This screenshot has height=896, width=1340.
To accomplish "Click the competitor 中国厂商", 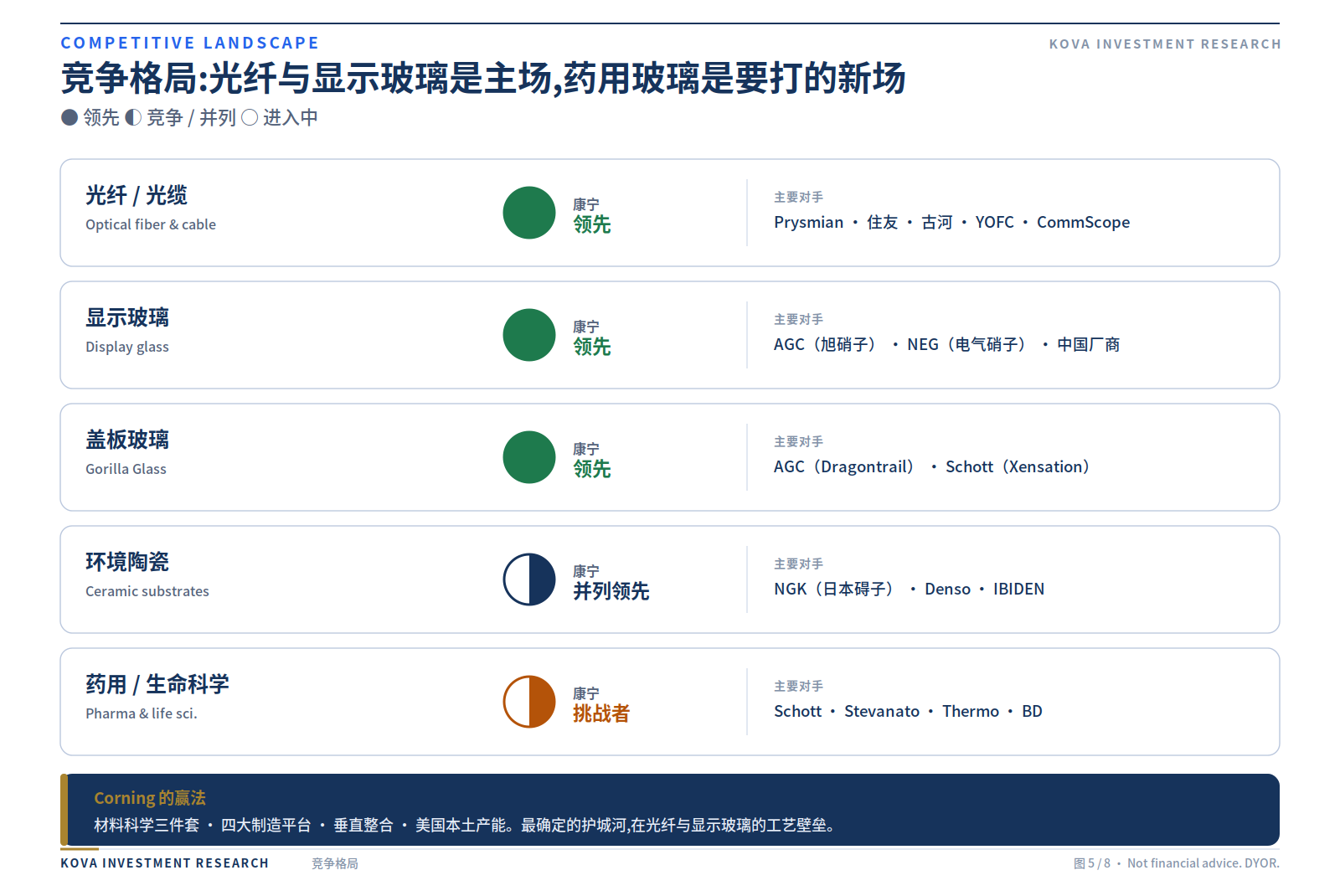I will (1089, 344).
